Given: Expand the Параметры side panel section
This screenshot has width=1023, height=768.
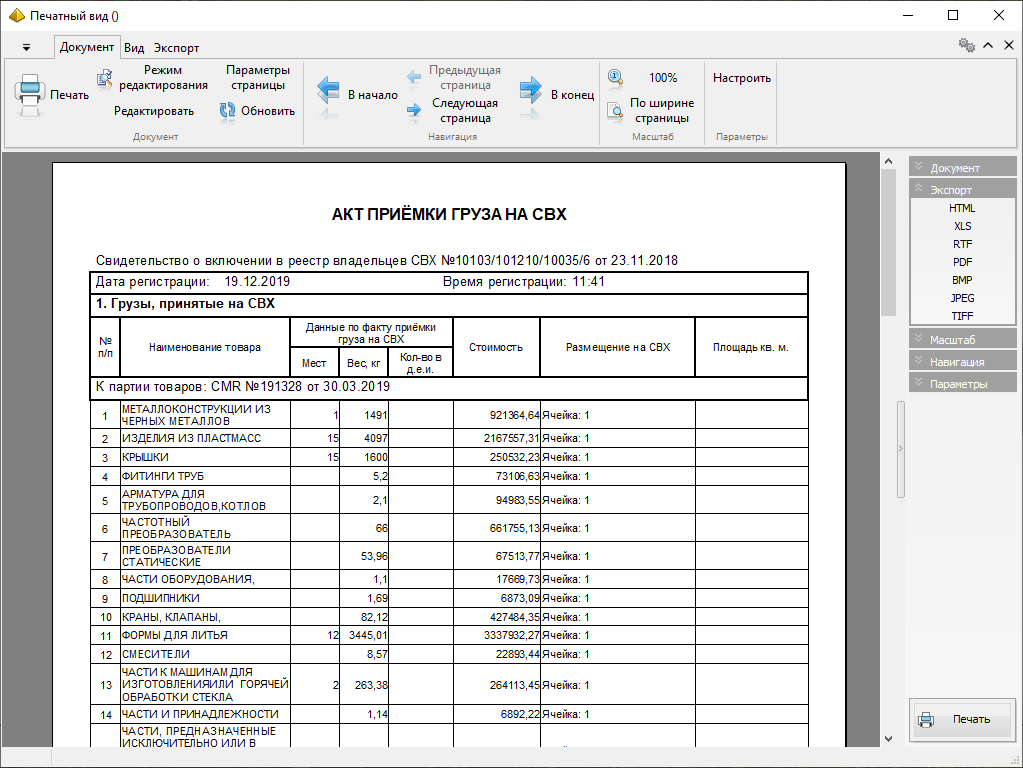Looking at the screenshot, I should click(x=963, y=384).
